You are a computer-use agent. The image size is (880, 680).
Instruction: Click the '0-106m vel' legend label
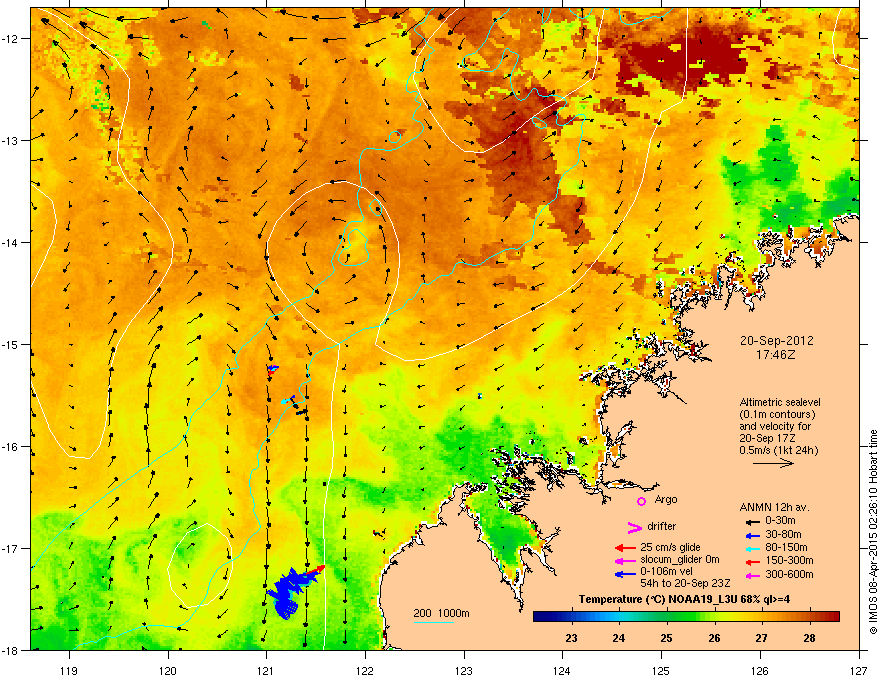666,572
